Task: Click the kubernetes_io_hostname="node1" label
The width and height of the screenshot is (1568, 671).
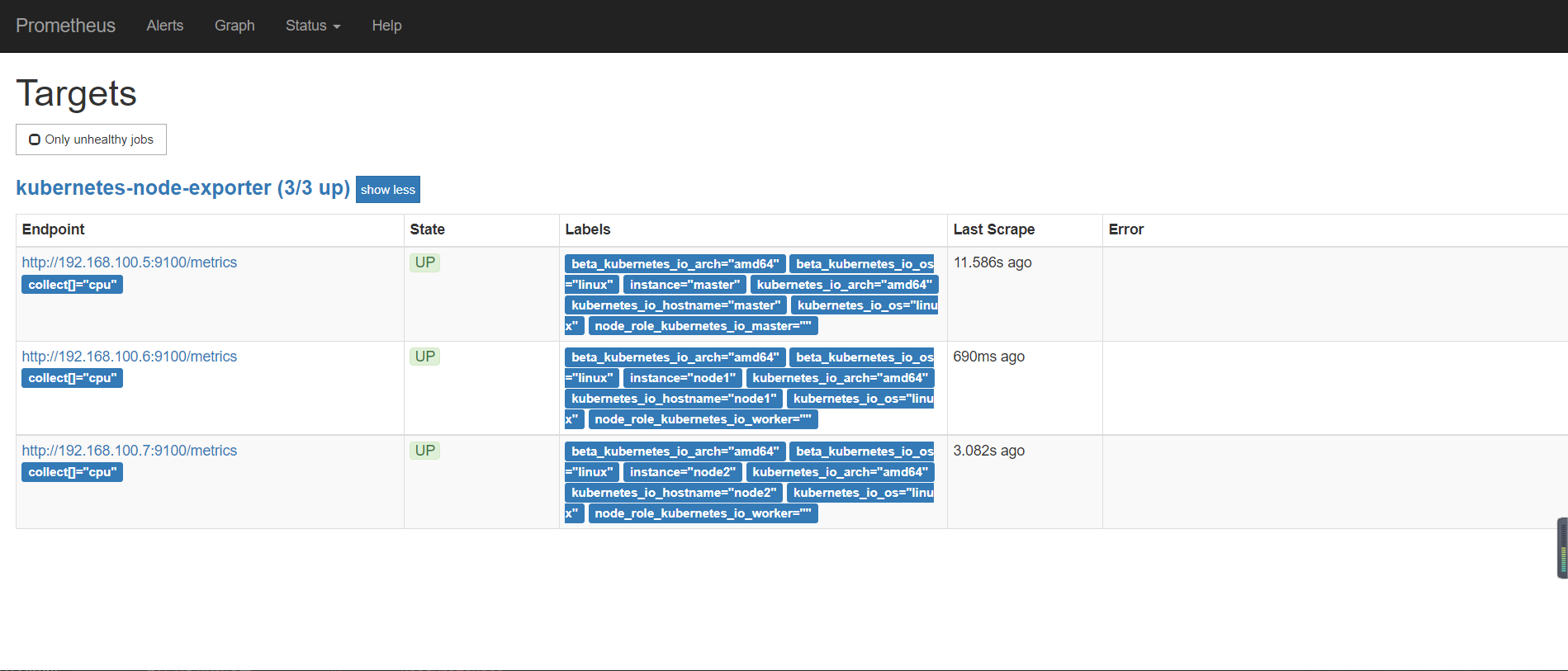Action: (674, 399)
